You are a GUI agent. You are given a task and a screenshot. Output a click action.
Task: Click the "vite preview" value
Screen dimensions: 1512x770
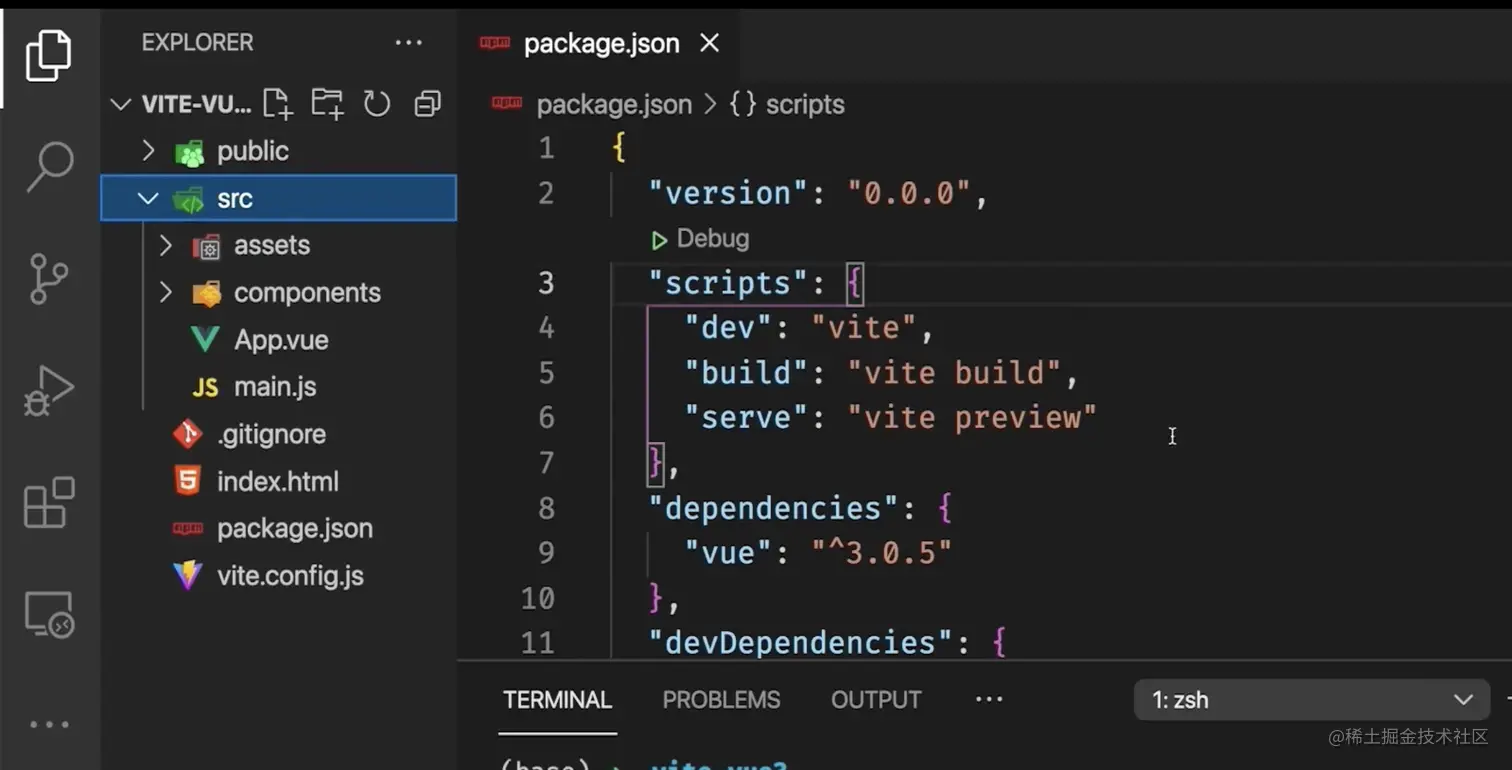pos(972,418)
